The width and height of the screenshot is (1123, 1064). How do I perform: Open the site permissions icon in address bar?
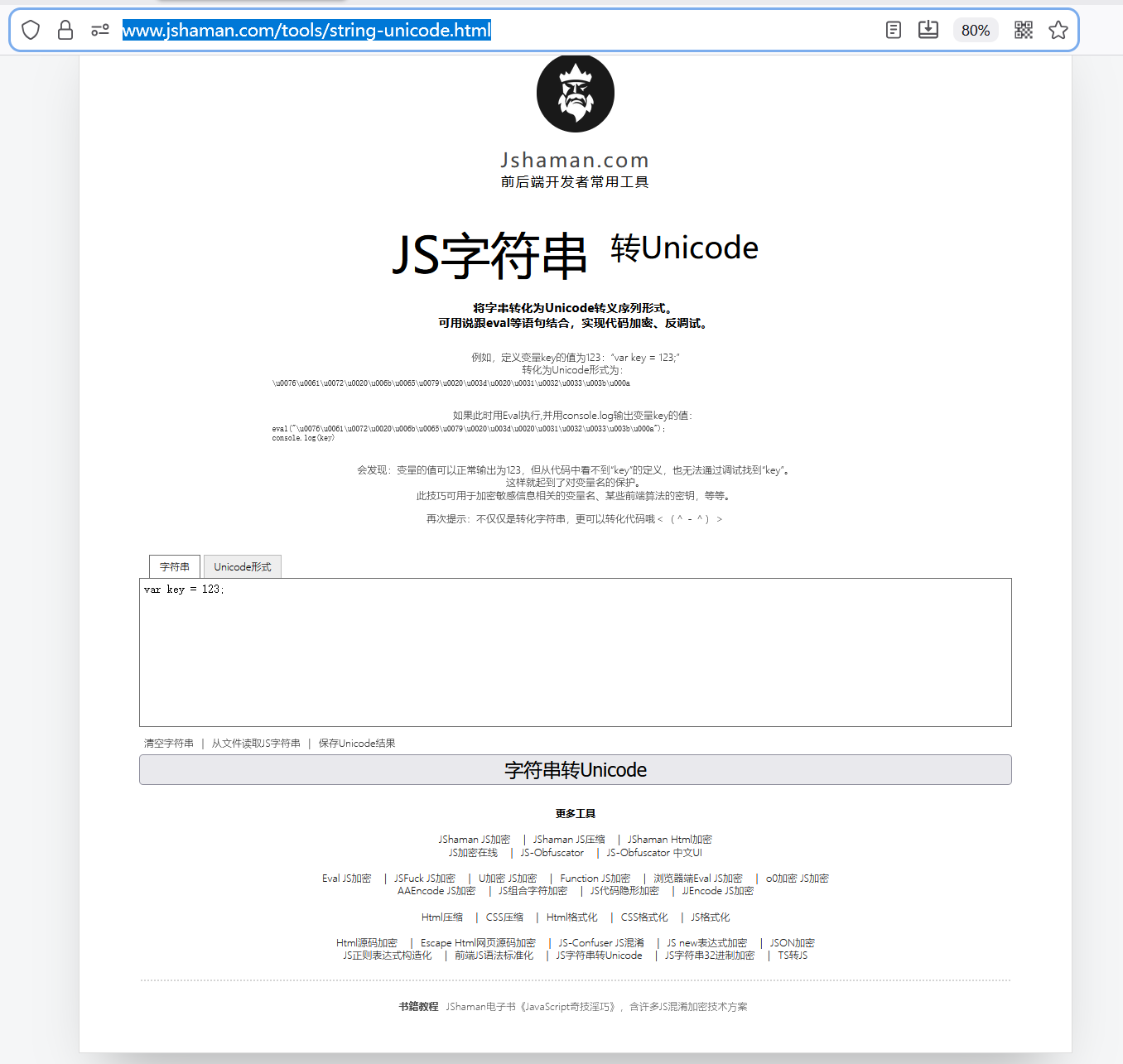(x=100, y=31)
